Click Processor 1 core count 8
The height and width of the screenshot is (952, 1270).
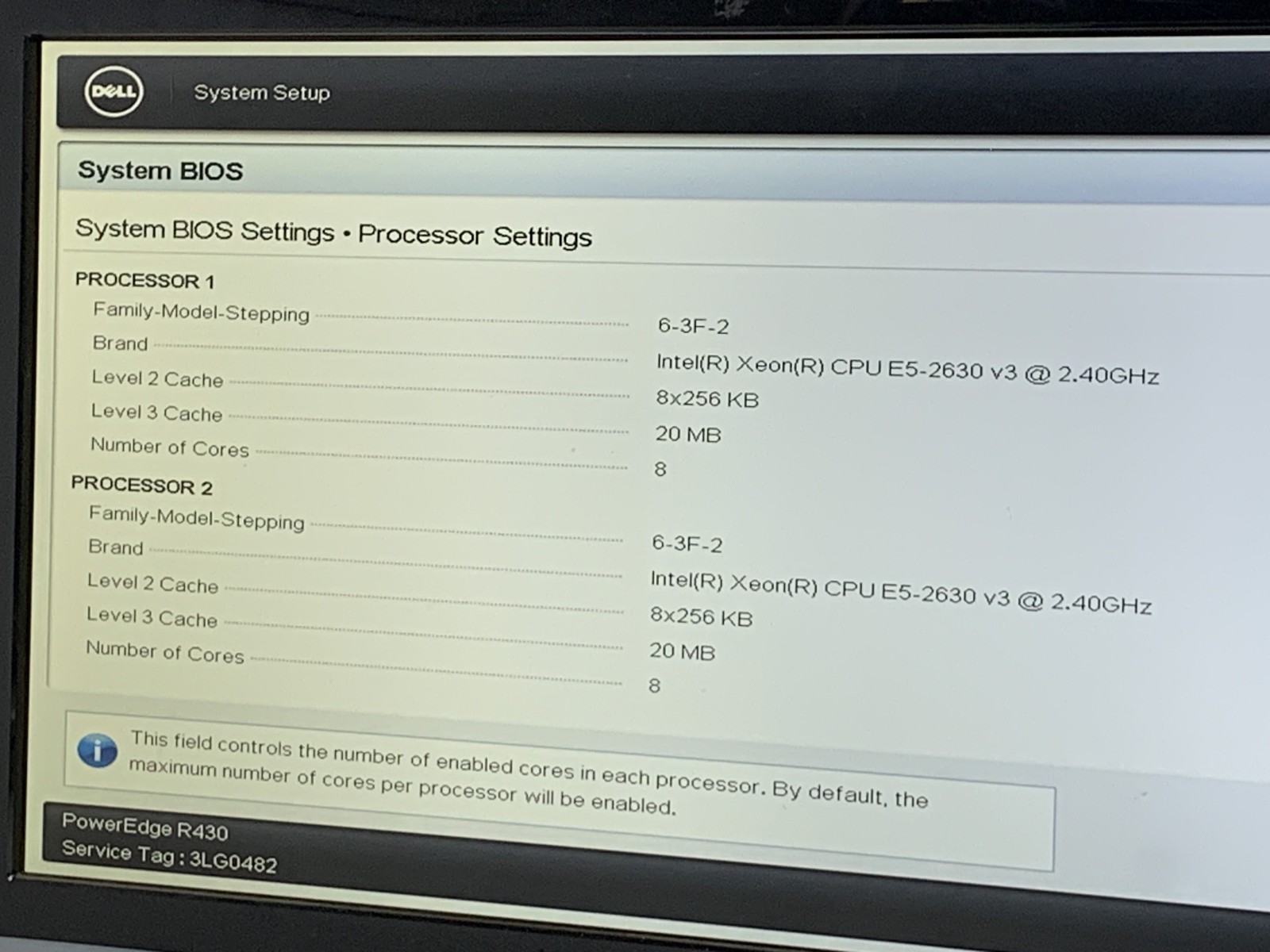660,469
